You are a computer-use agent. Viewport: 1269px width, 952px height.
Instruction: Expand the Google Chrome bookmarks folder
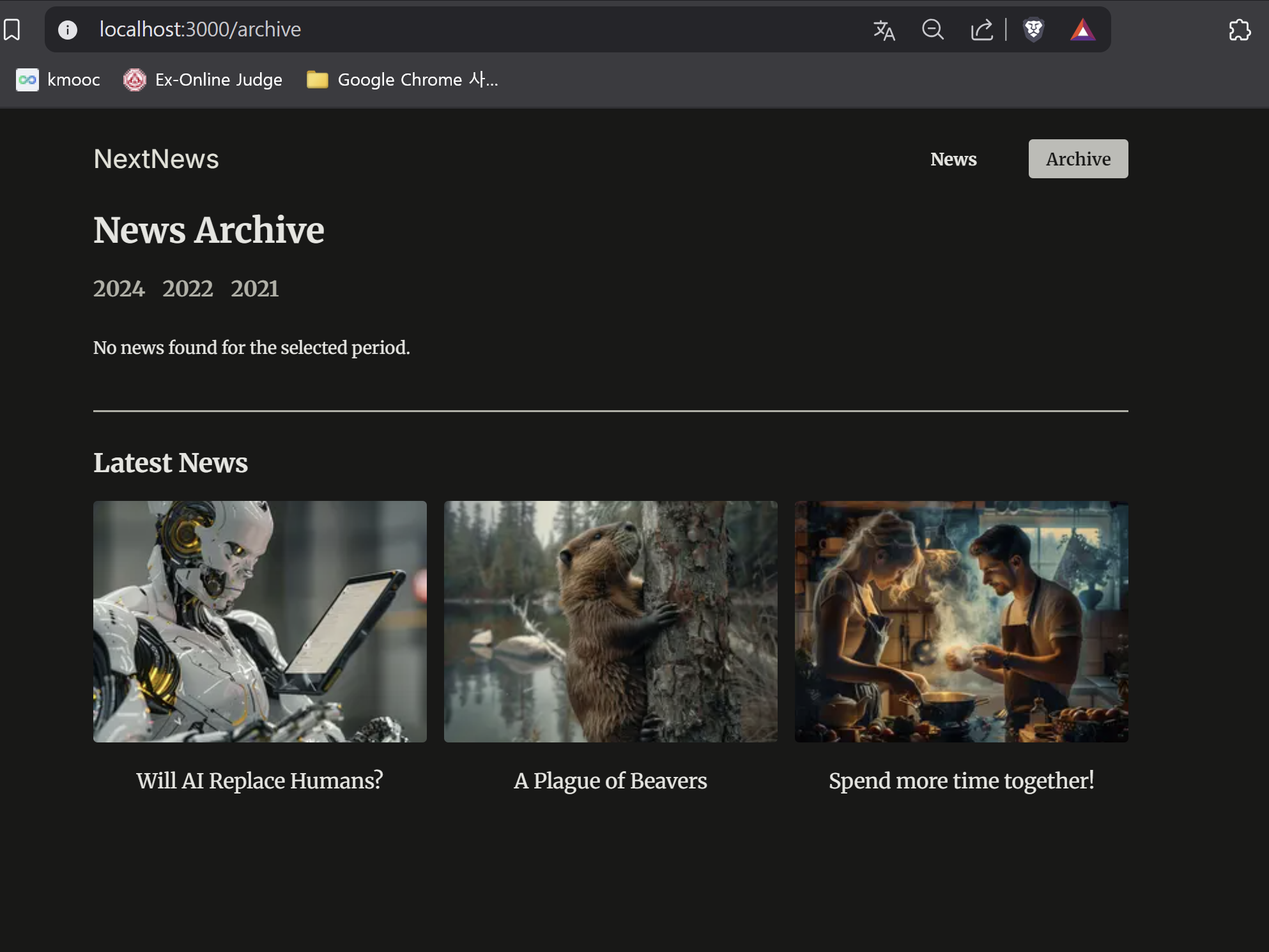tap(403, 80)
